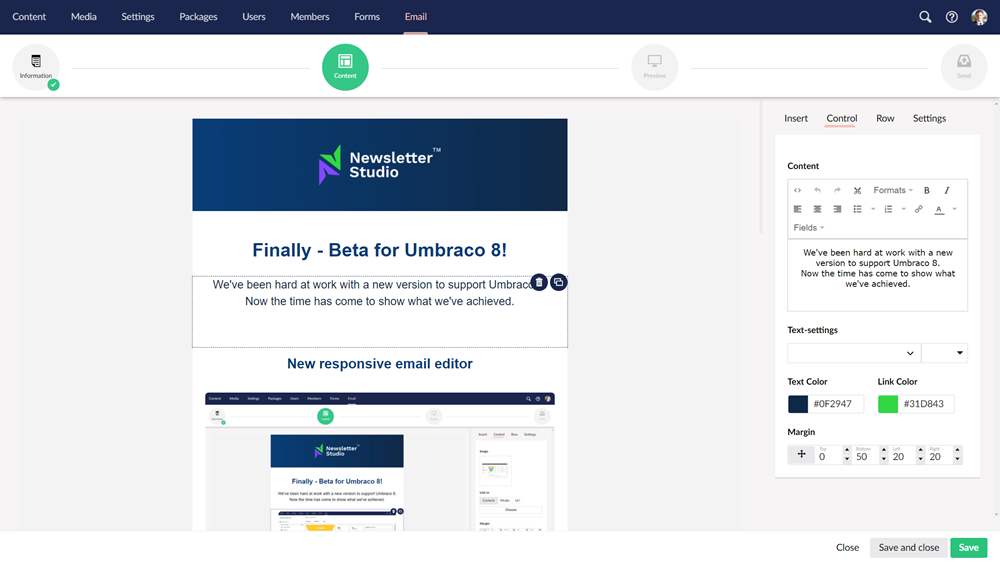Edit the #31D843 link color field
1000x563 pixels.
pos(926,404)
